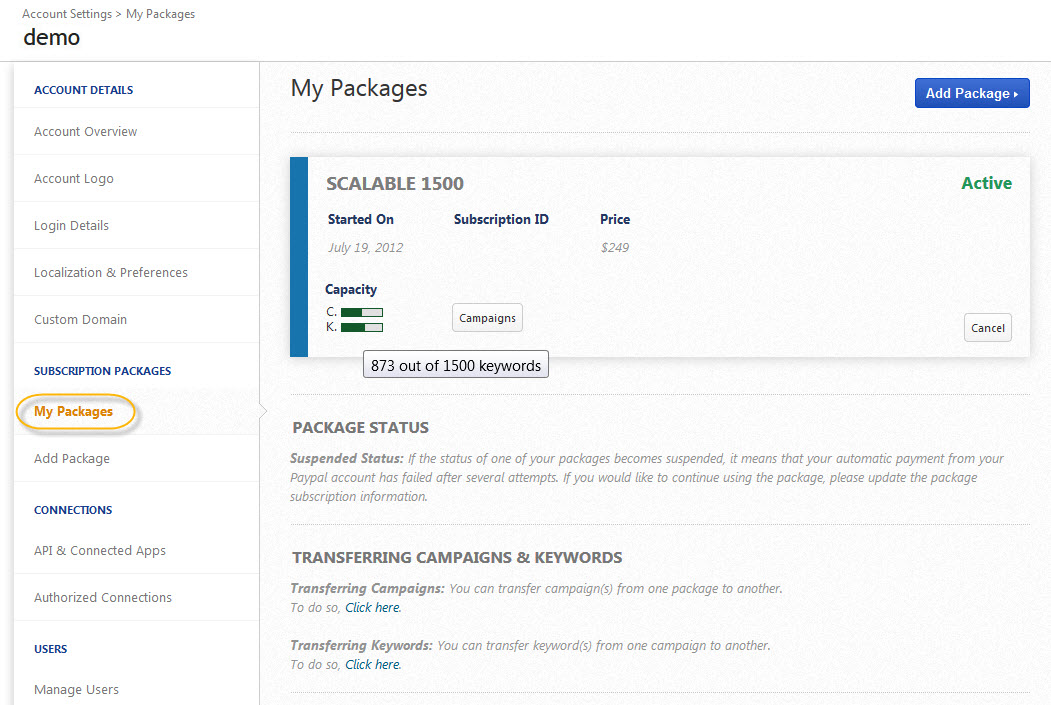Screen dimensions: 1051x705
Task: Open Account Overview in sidebar
Action: tap(86, 131)
